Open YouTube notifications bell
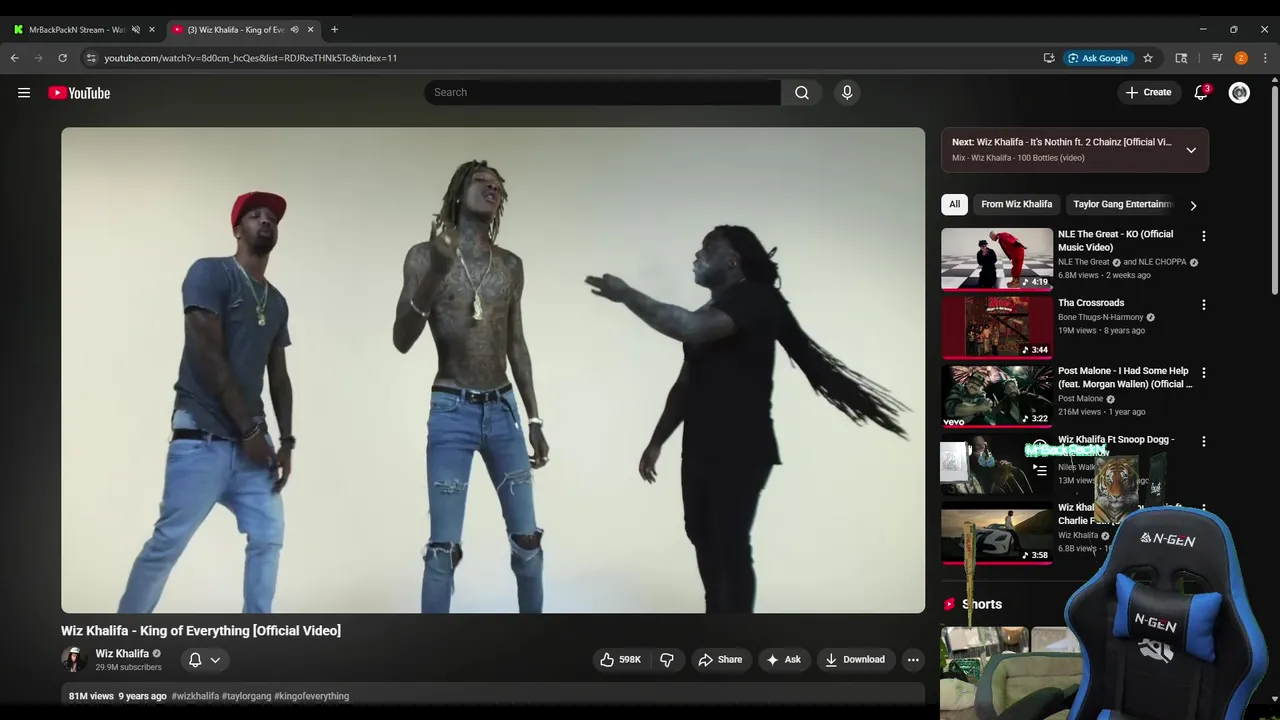 pos(1201,92)
